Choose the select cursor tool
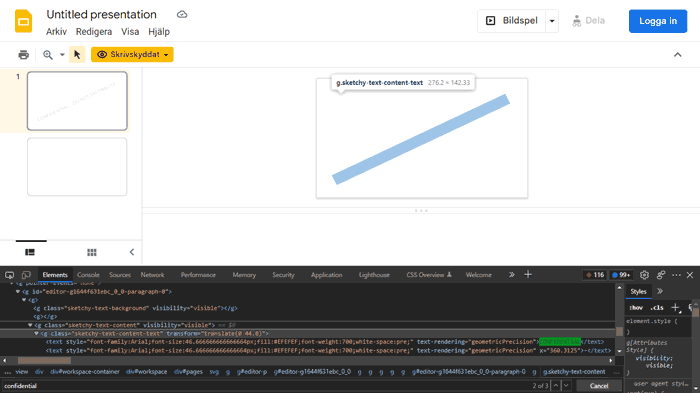 tap(77, 54)
